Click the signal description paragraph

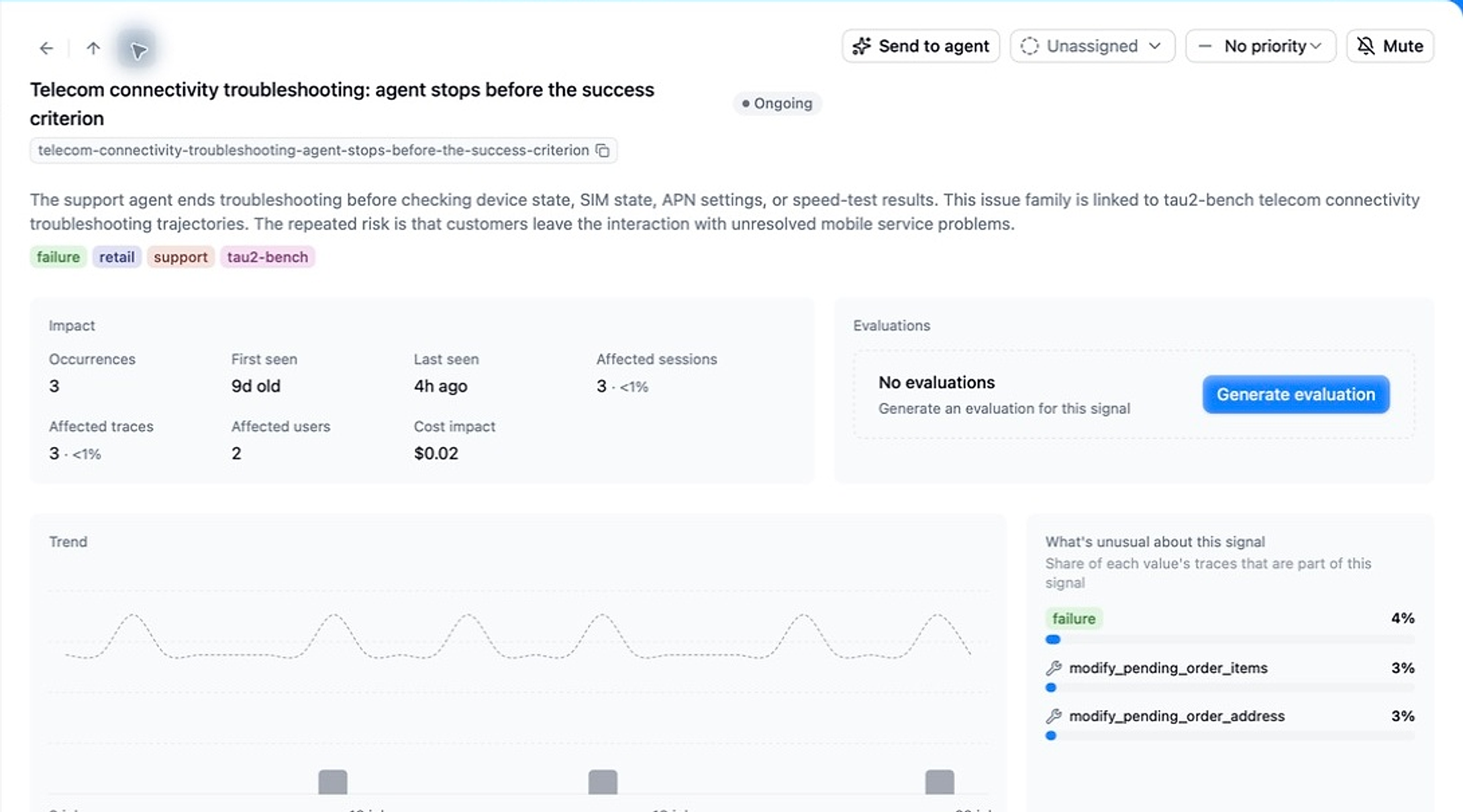[725, 211]
